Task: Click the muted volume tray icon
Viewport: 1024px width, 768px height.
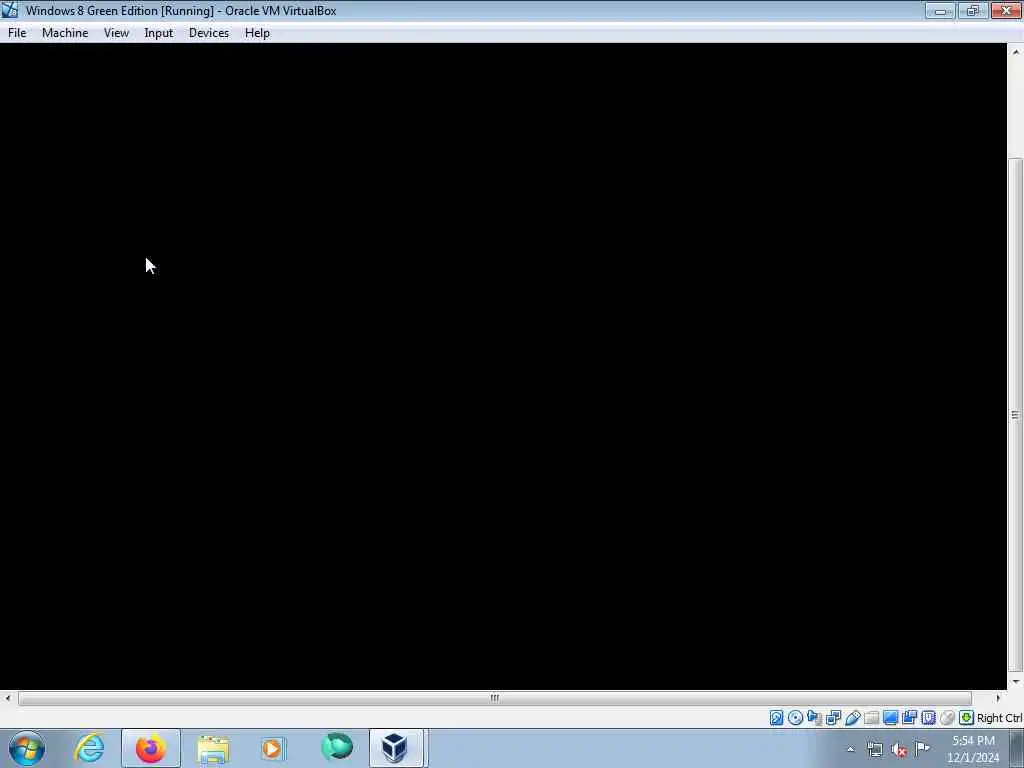Action: pos(899,750)
